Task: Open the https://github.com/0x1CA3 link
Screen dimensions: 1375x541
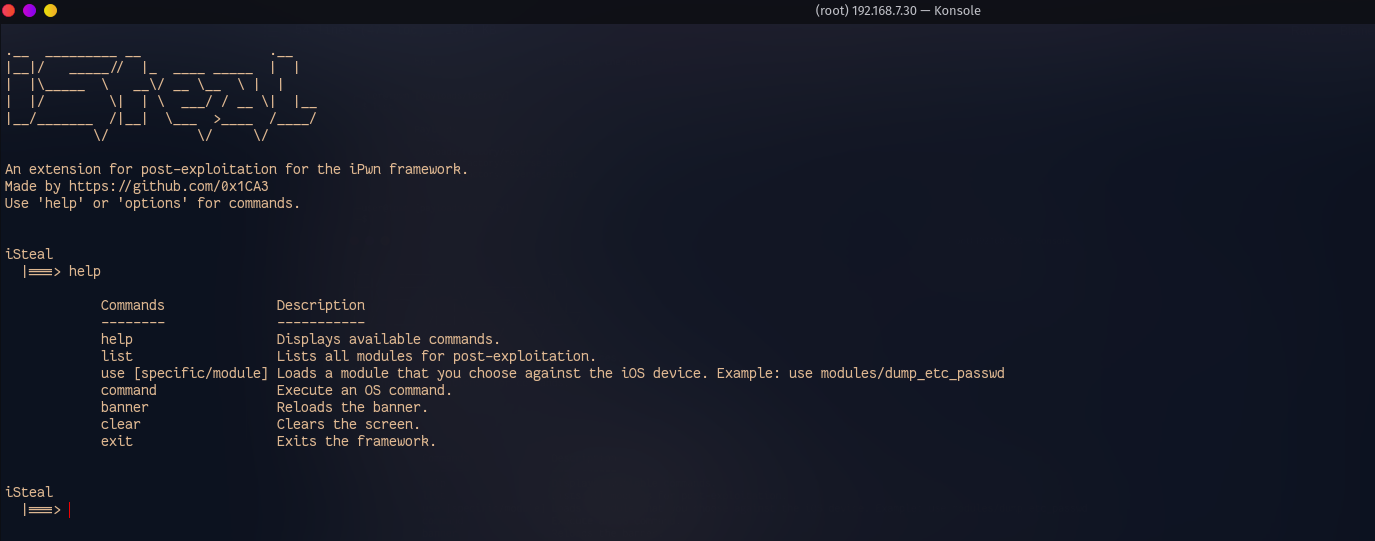Action: [169, 186]
